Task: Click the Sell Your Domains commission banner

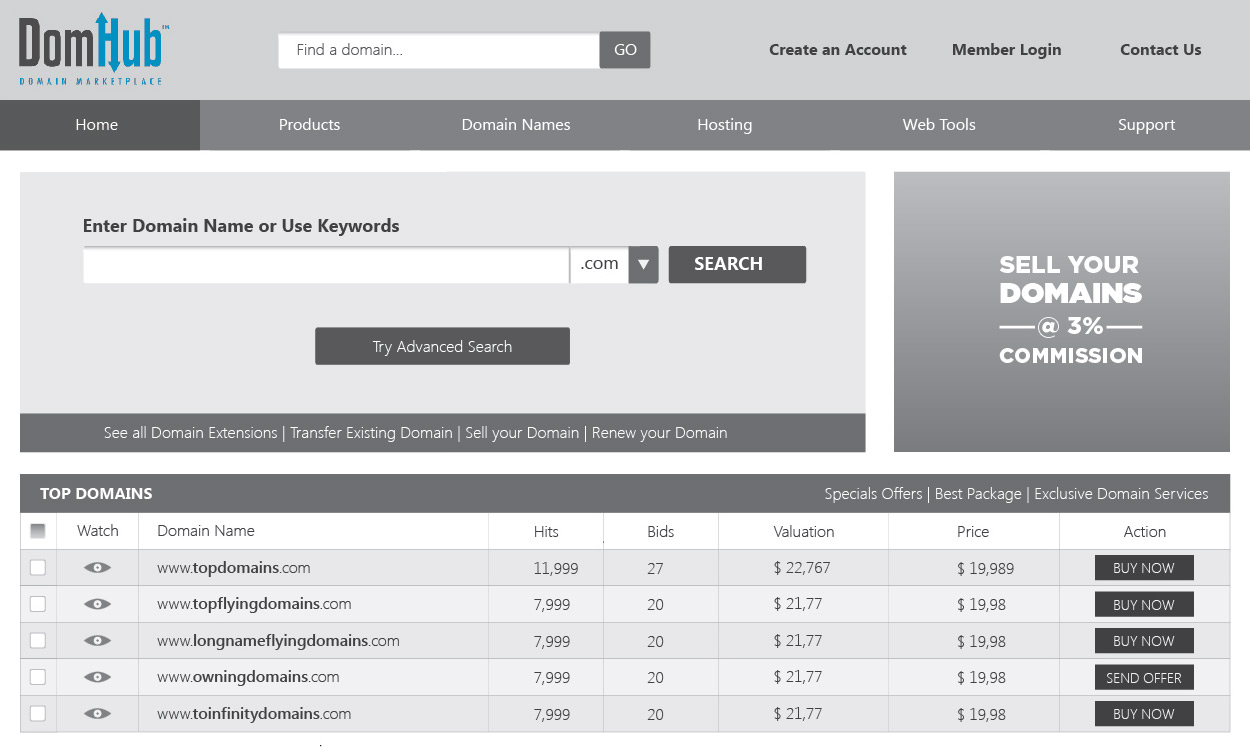Action: point(1061,311)
